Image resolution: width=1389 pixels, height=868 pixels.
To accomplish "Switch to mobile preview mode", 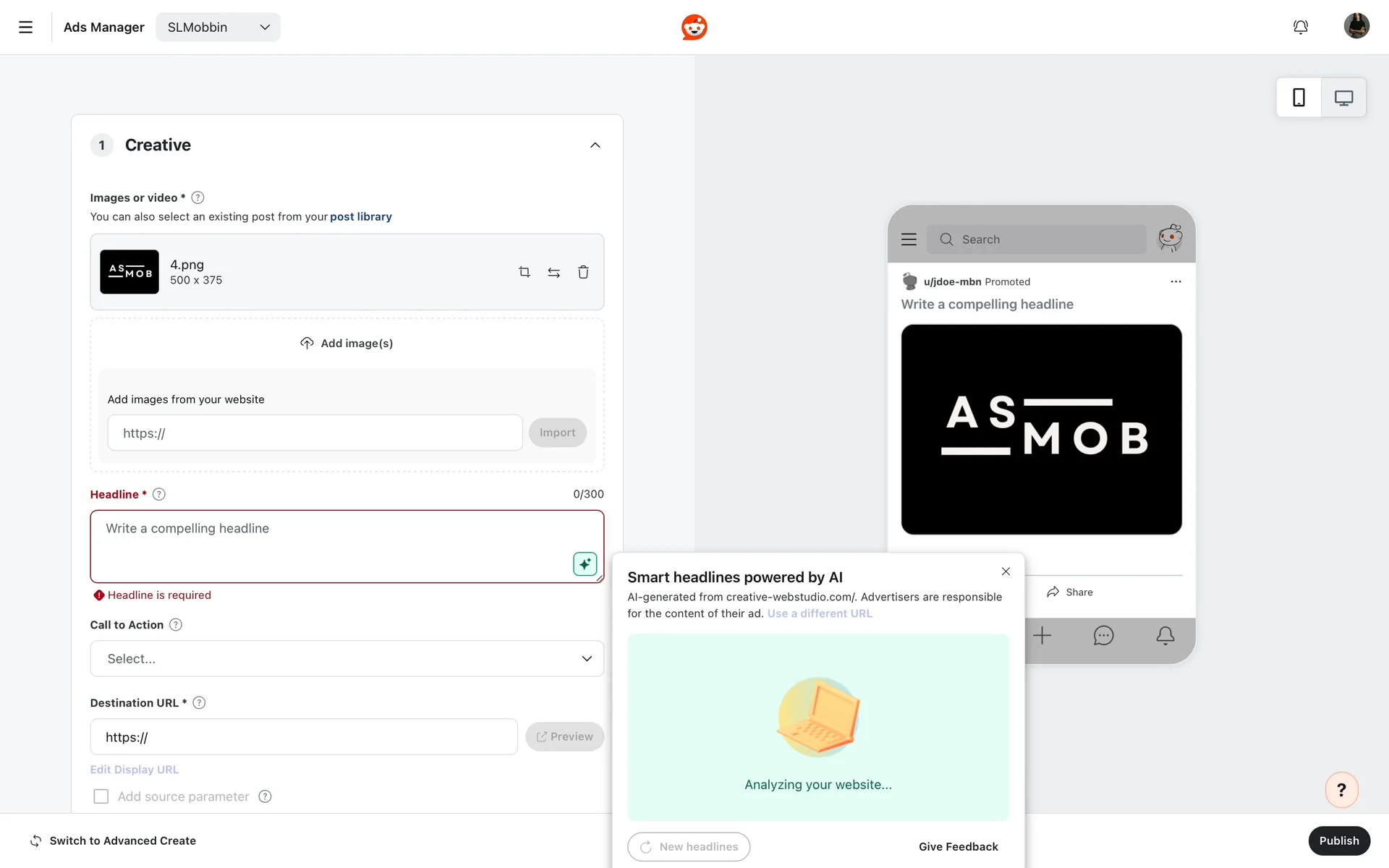I will pos(1299,98).
